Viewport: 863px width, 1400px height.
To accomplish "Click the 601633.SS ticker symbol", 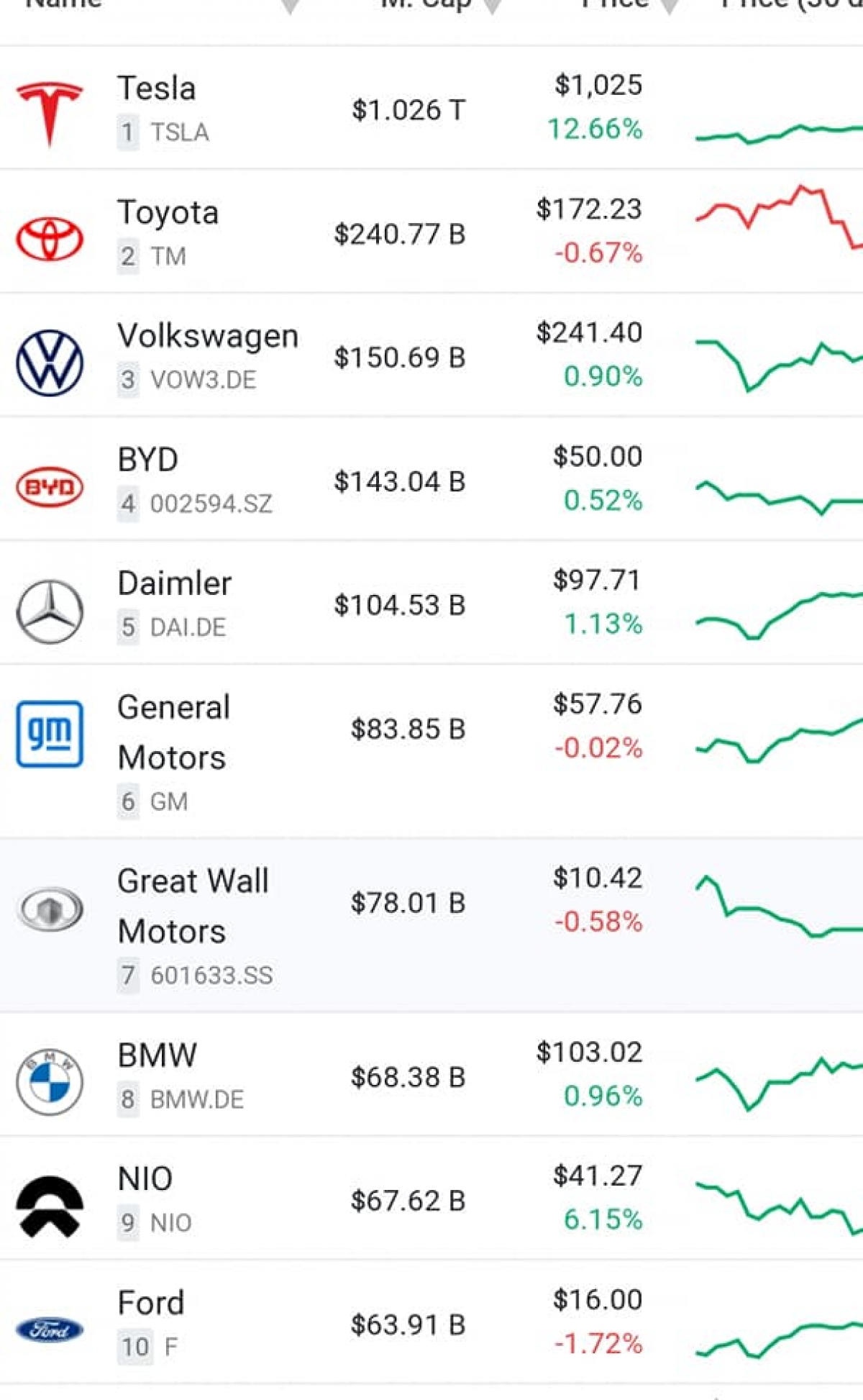I will [211, 976].
